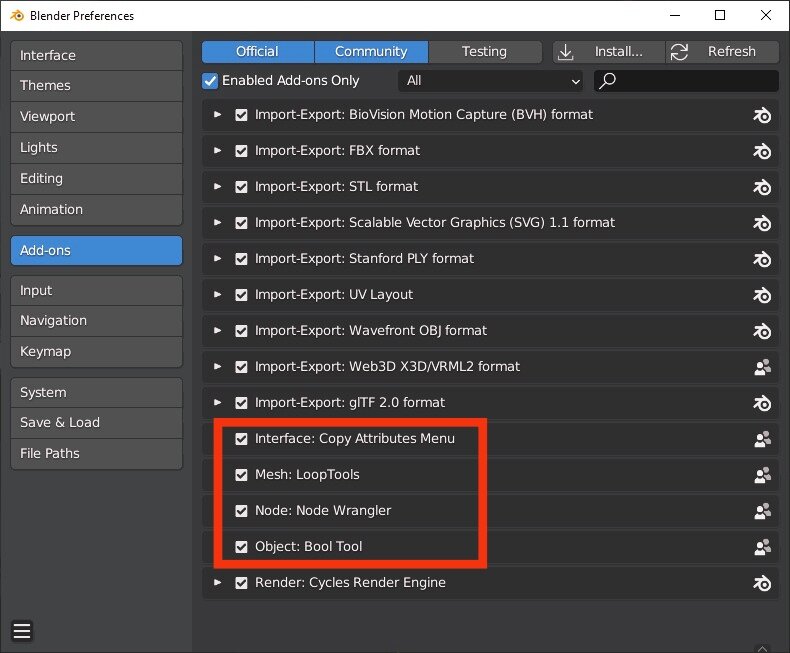
Task: Open the Themes preferences section
Action: tap(96, 86)
